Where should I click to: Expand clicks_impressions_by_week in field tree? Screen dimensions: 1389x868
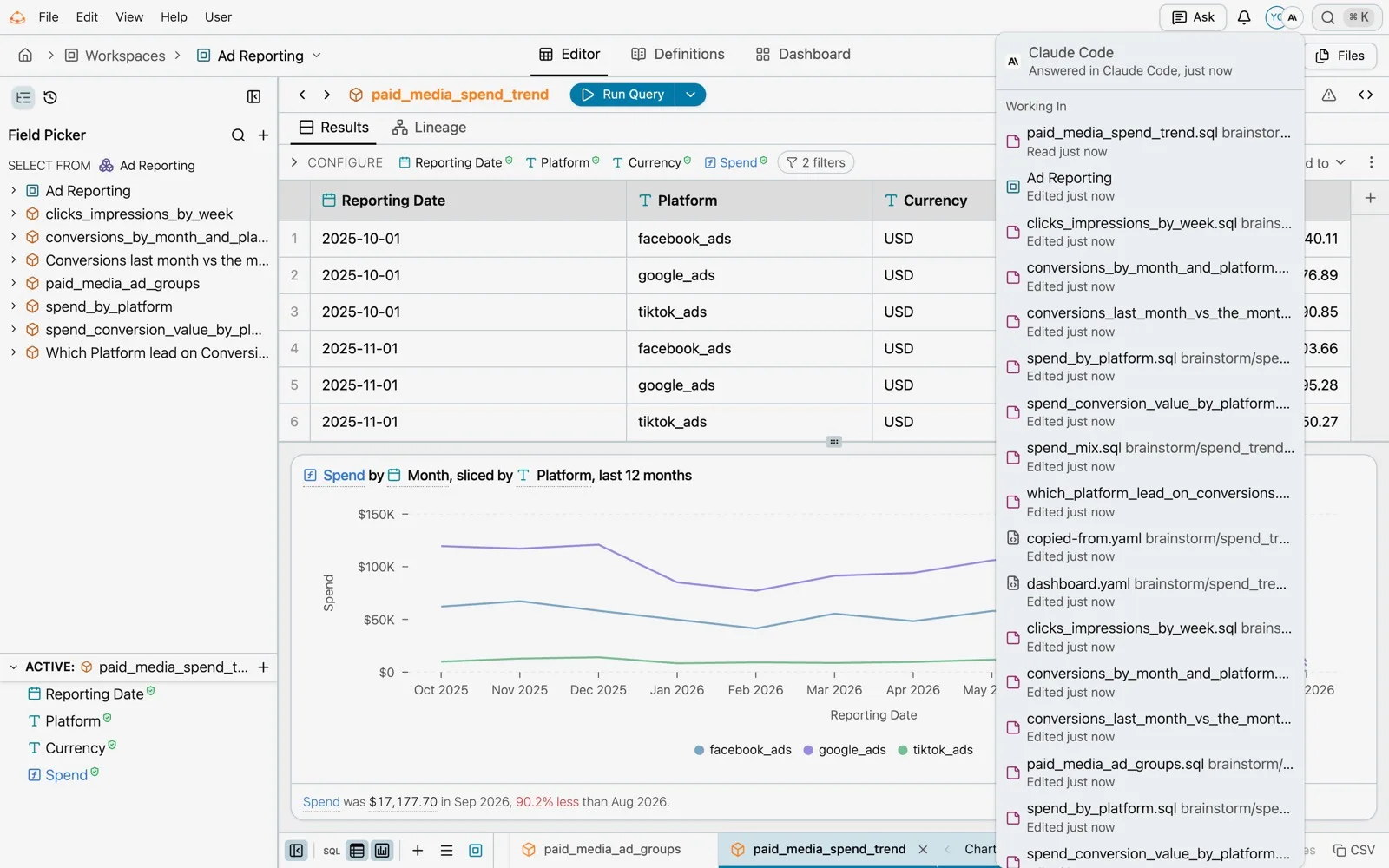13,214
